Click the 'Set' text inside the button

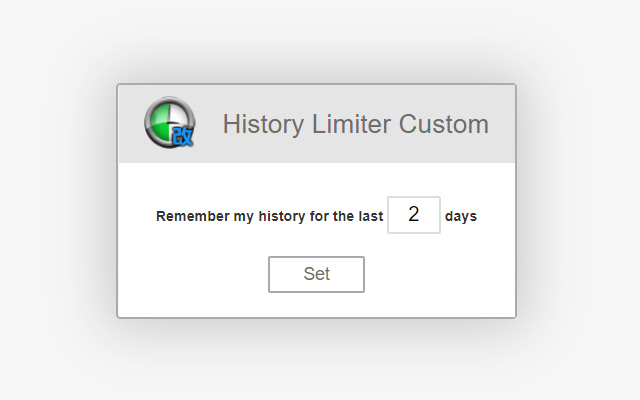(316, 274)
